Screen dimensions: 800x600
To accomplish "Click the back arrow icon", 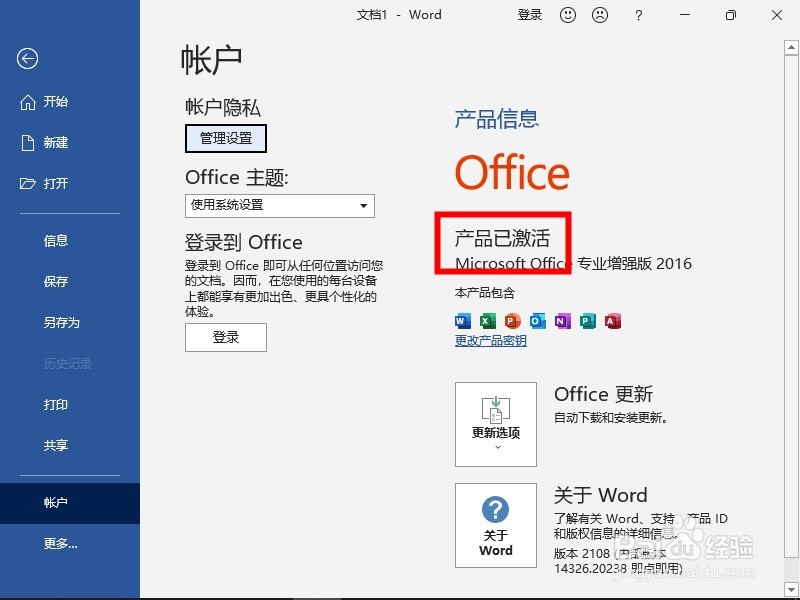I will tap(27, 58).
